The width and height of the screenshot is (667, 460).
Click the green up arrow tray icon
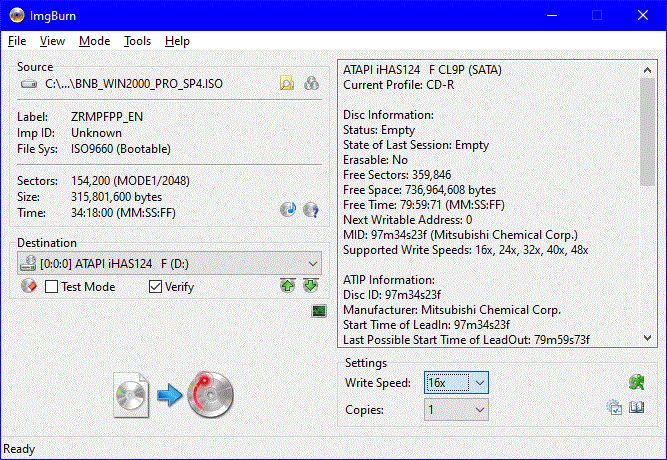tap(288, 285)
